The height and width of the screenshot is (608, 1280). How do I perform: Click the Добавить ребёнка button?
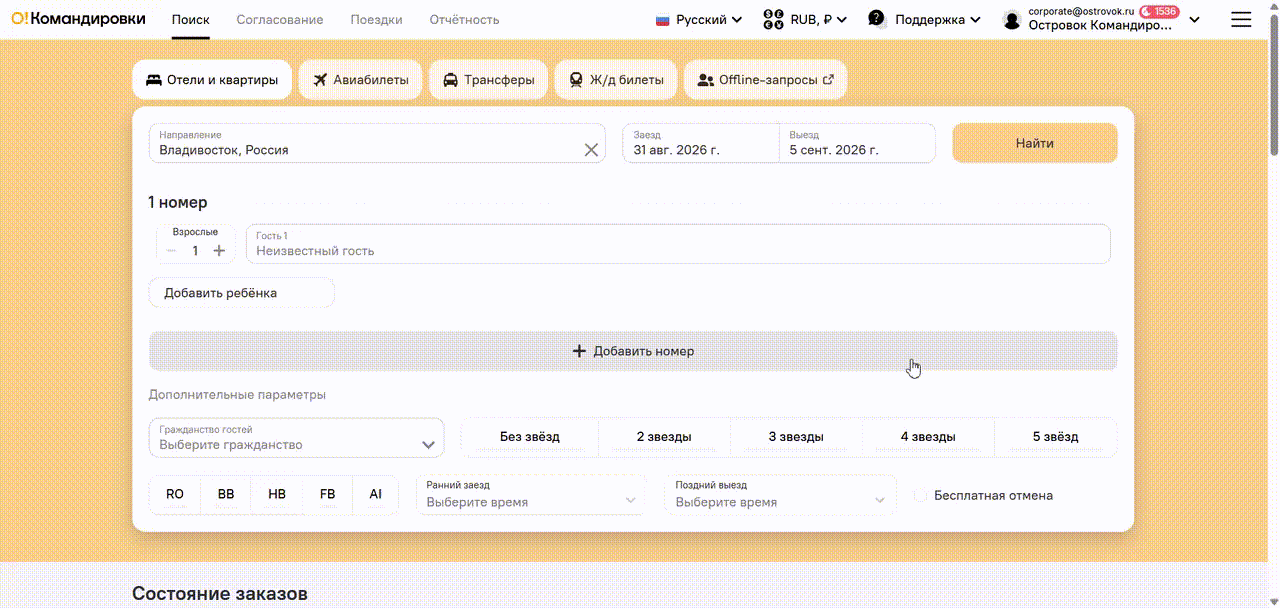[x=241, y=293]
